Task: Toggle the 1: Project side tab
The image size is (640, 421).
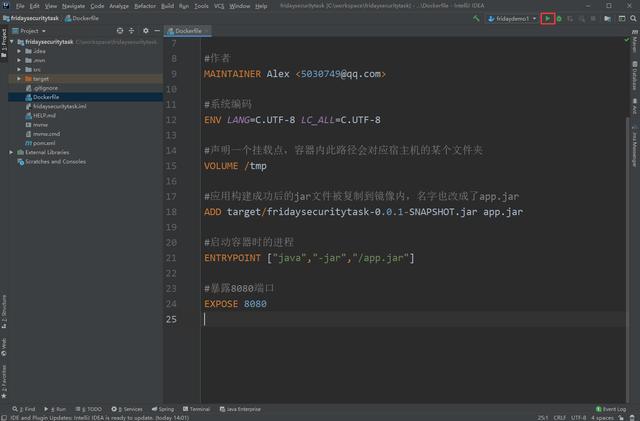Action: [x=4, y=43]
